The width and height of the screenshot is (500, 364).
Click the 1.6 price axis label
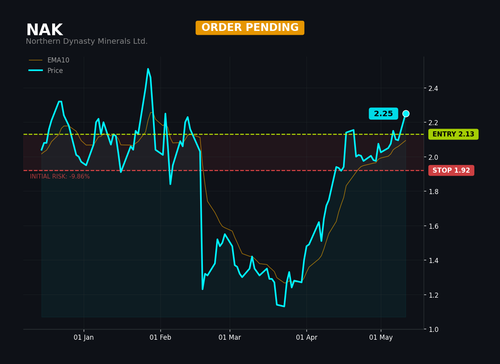[433, 226]
